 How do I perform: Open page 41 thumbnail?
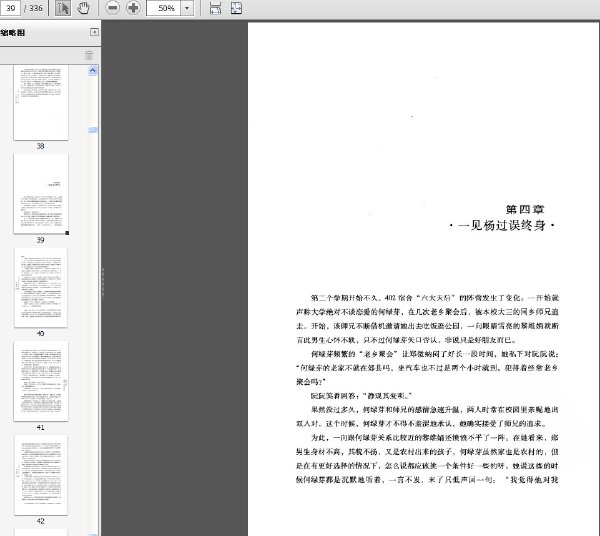pyautogui.click(x=41, y=381)
